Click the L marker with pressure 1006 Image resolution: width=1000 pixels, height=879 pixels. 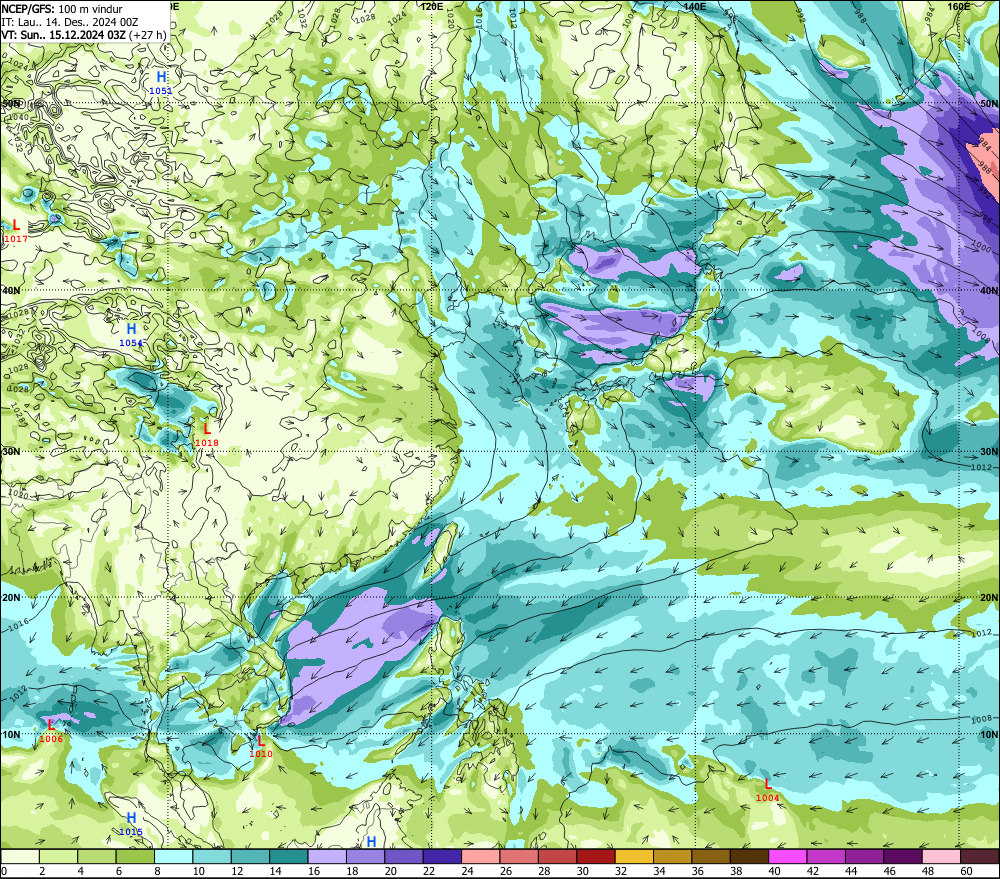coord(51,725)
